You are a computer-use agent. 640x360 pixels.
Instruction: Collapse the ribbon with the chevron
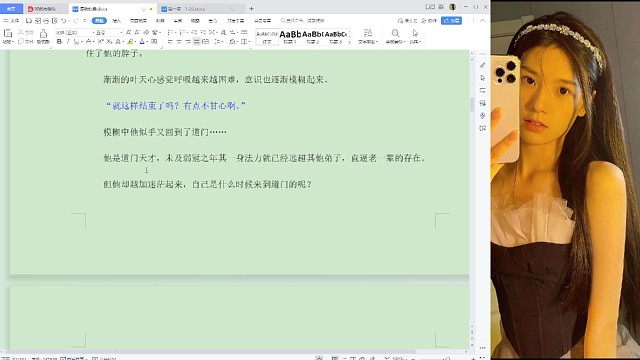[482, 20]
